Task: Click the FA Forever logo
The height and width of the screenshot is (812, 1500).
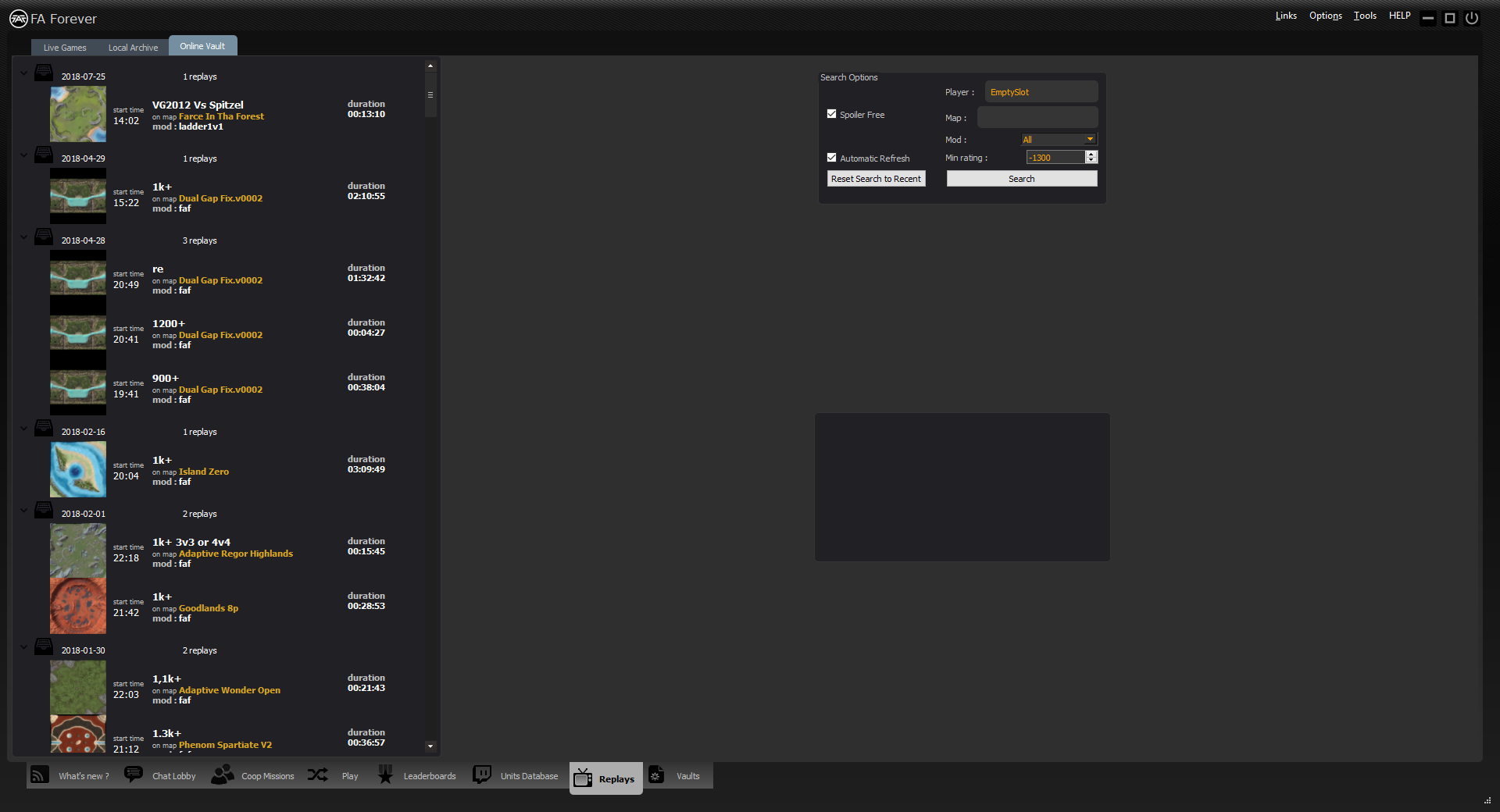Action: pyautogui.click(x=17, y=18)
